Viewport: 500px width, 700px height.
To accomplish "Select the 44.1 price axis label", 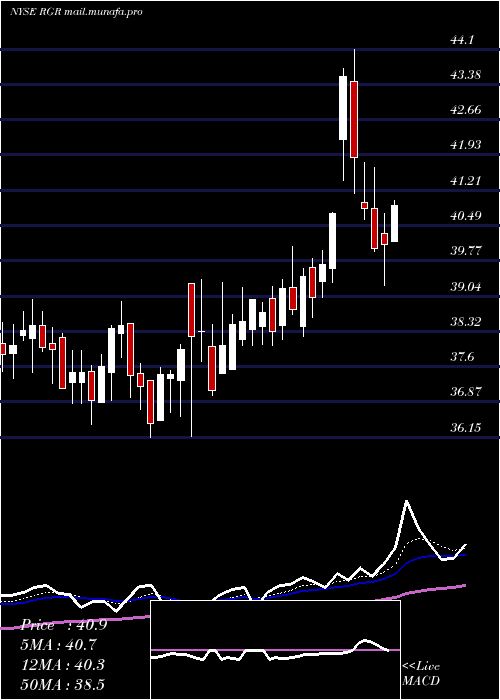I will point(462,40).
